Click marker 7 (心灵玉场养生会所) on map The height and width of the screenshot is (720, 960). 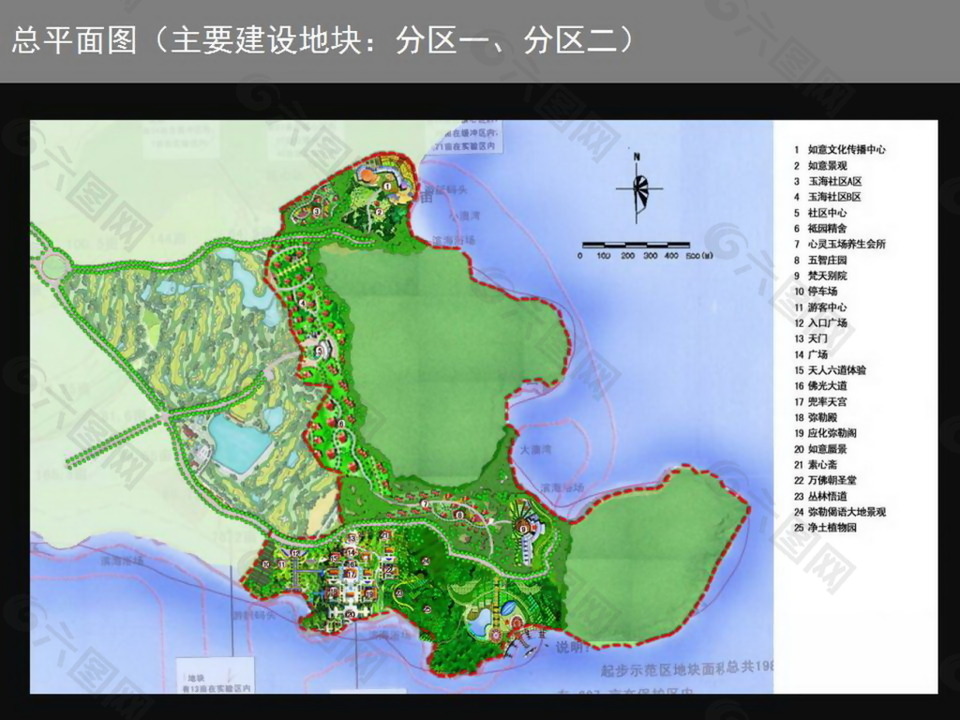click(x=425, y=503)
